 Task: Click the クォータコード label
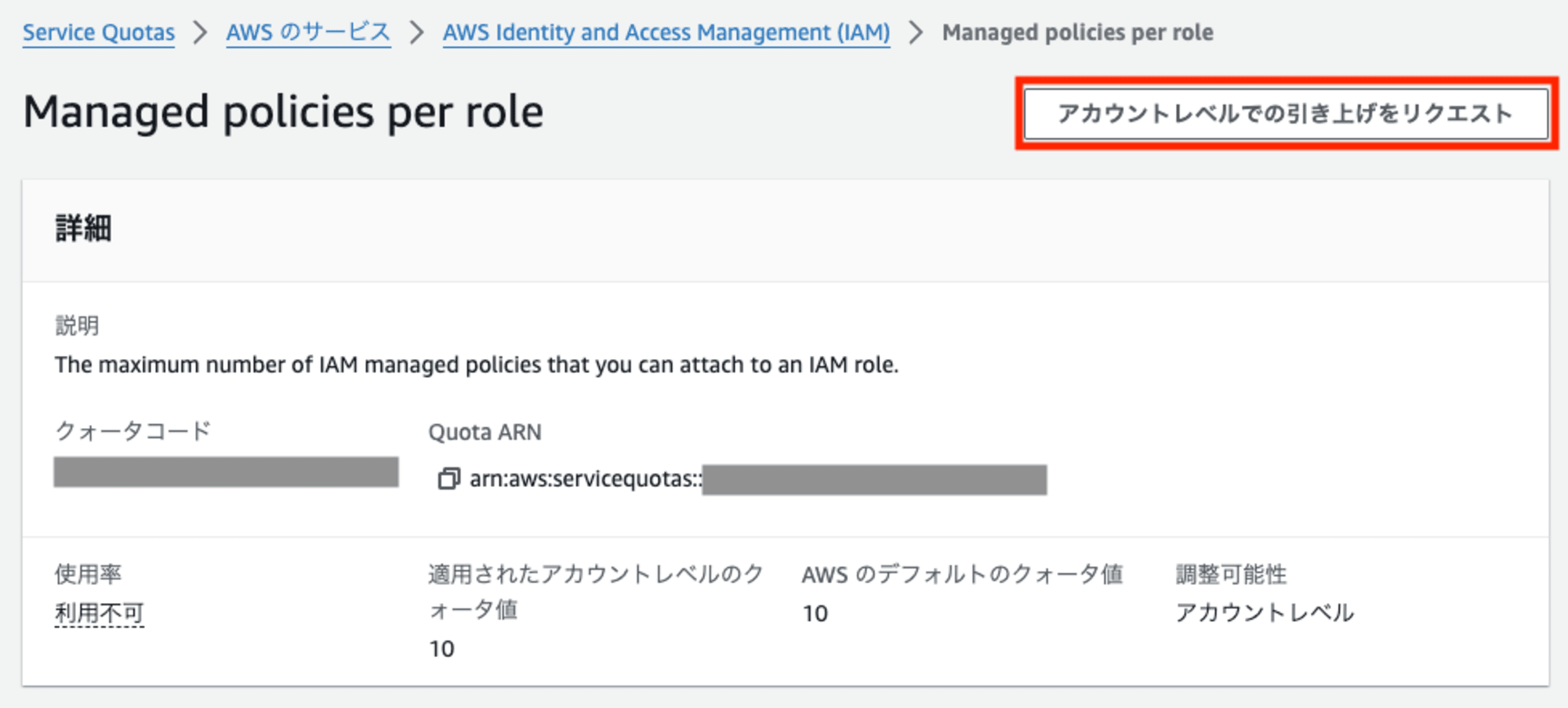(x=133, y=430)
